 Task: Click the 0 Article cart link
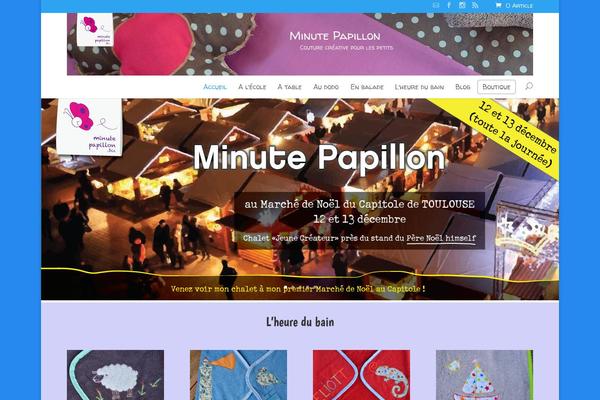click(519, 5)
